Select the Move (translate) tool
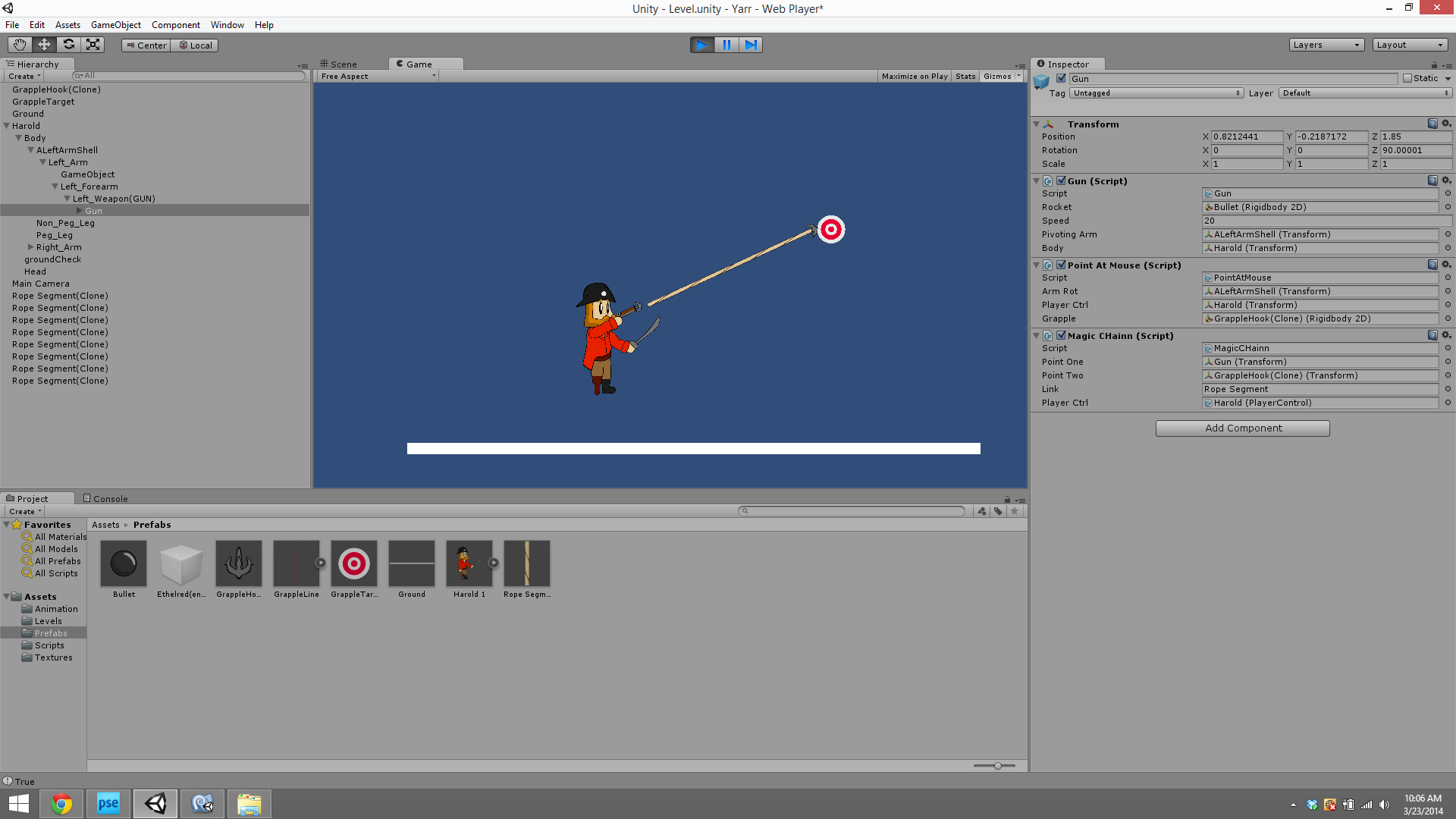Image resolution: width=1456 pixels, height=819 pixels. pyautogui.click(x=44, y=45)
